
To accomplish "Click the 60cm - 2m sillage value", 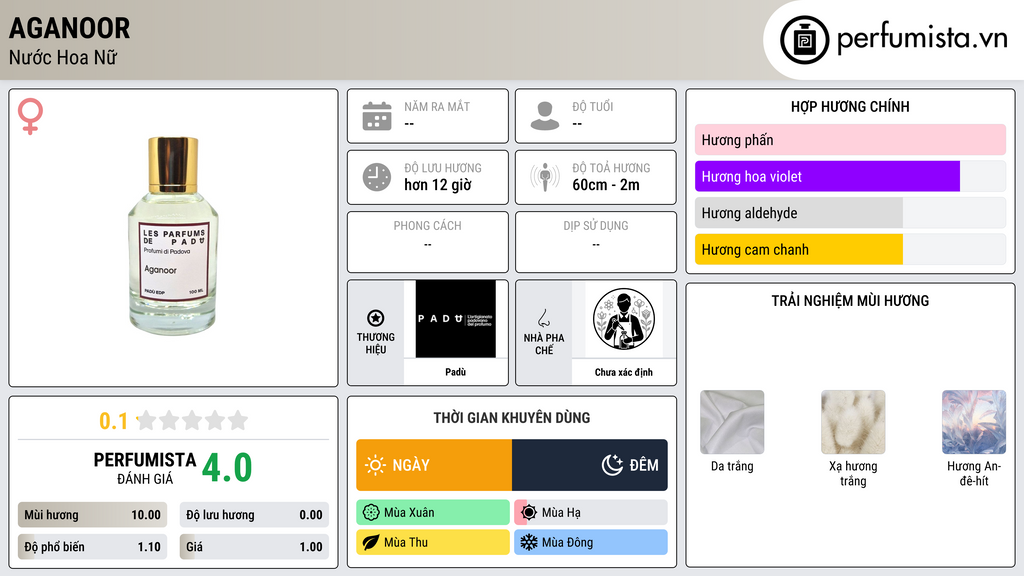I will (606, 185).
